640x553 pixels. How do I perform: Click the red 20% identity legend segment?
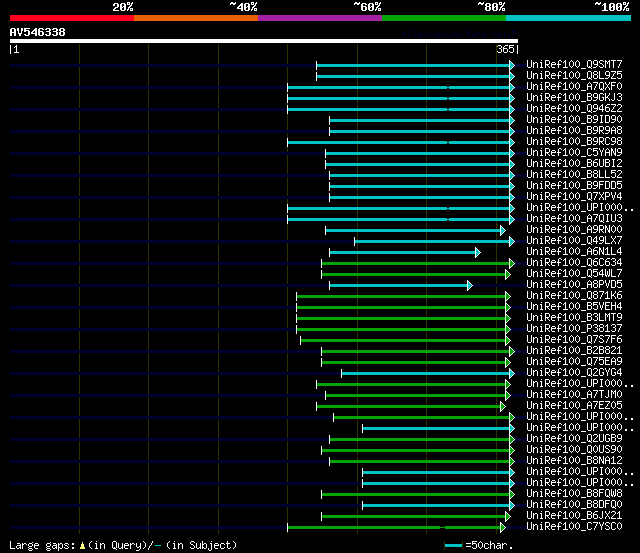tap(72, 18)
